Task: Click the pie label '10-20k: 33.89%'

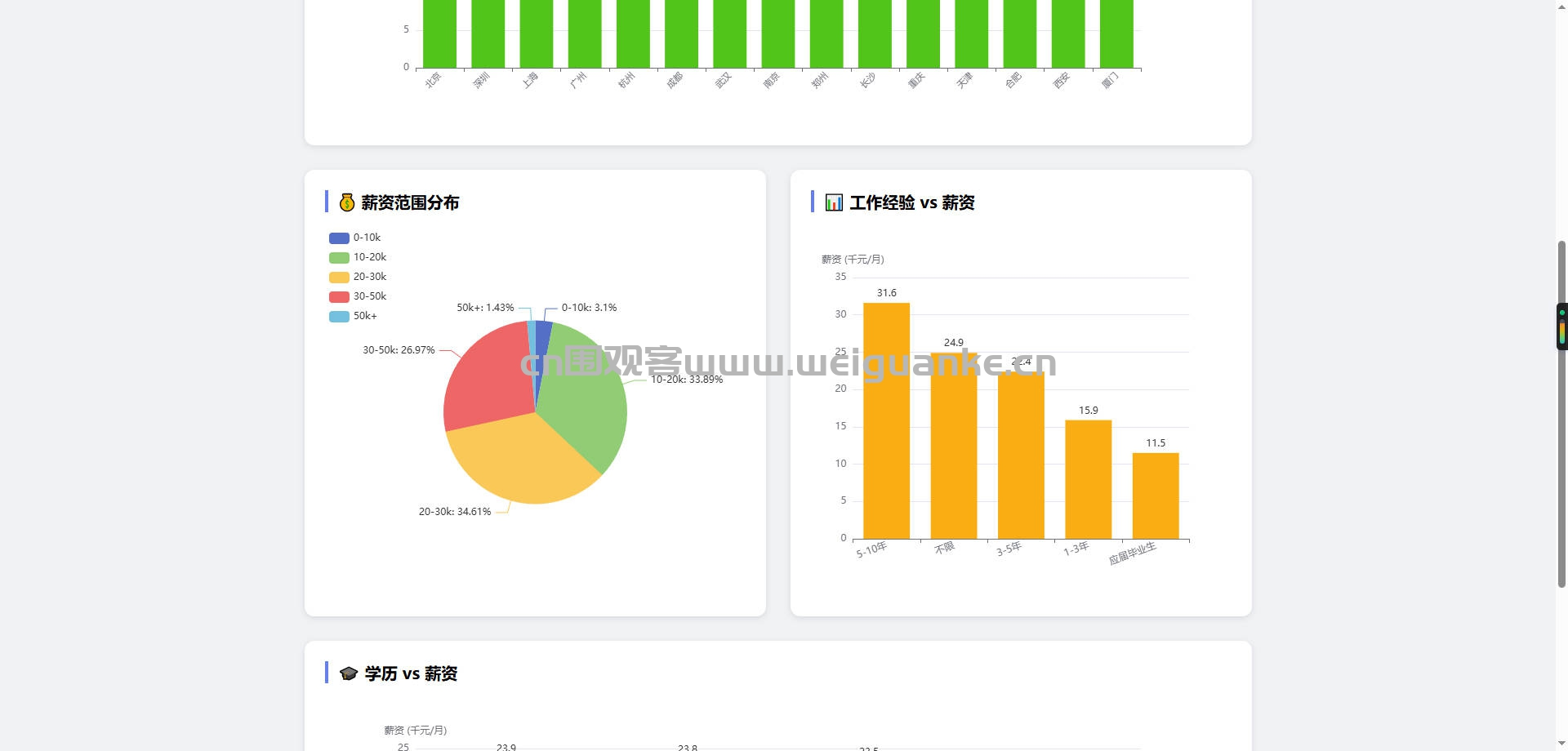Action: point(687,380)
